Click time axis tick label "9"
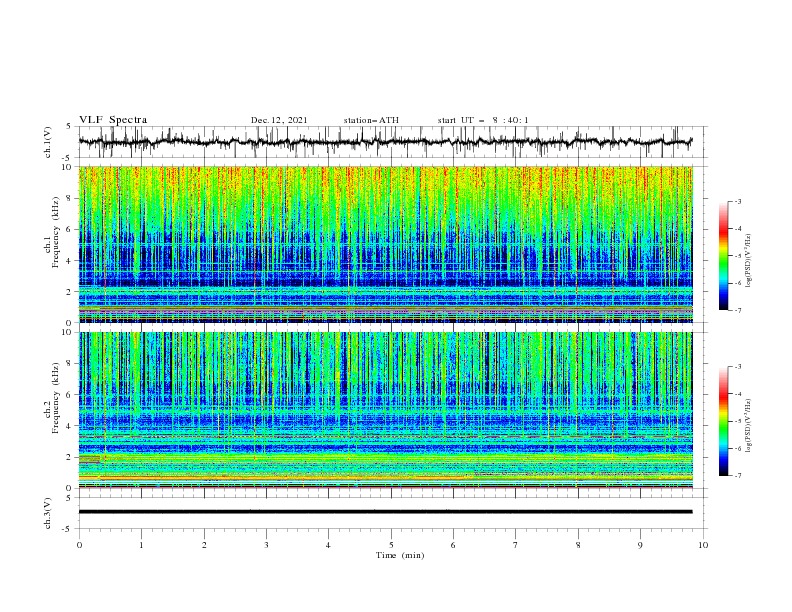 pos(640,545)
